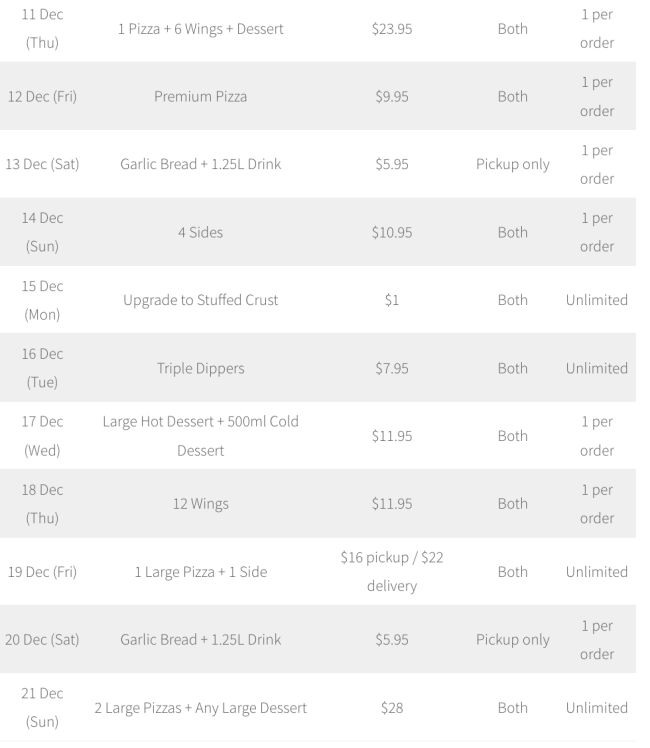
Task: Click the "20 Dec (Sat)" date cell
Action: coord(41,640)
